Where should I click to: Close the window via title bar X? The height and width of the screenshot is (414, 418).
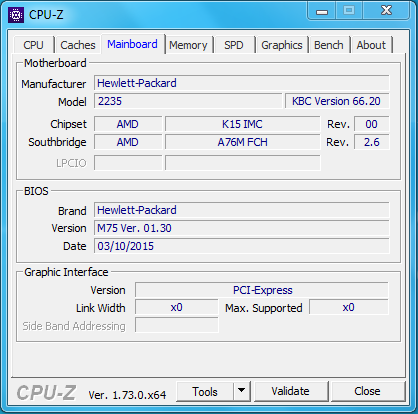(386, 11)
